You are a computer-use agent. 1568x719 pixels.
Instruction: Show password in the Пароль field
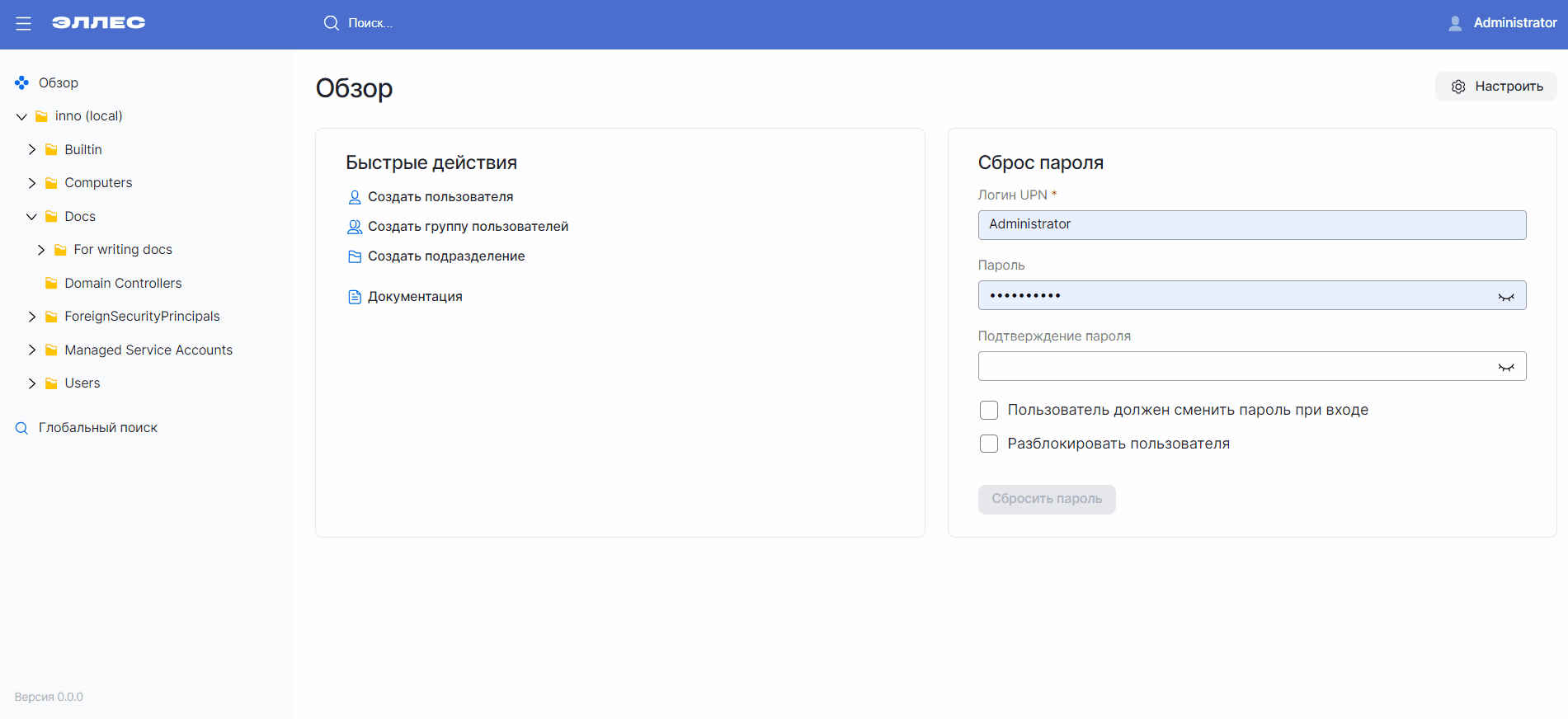point(1505,296)
